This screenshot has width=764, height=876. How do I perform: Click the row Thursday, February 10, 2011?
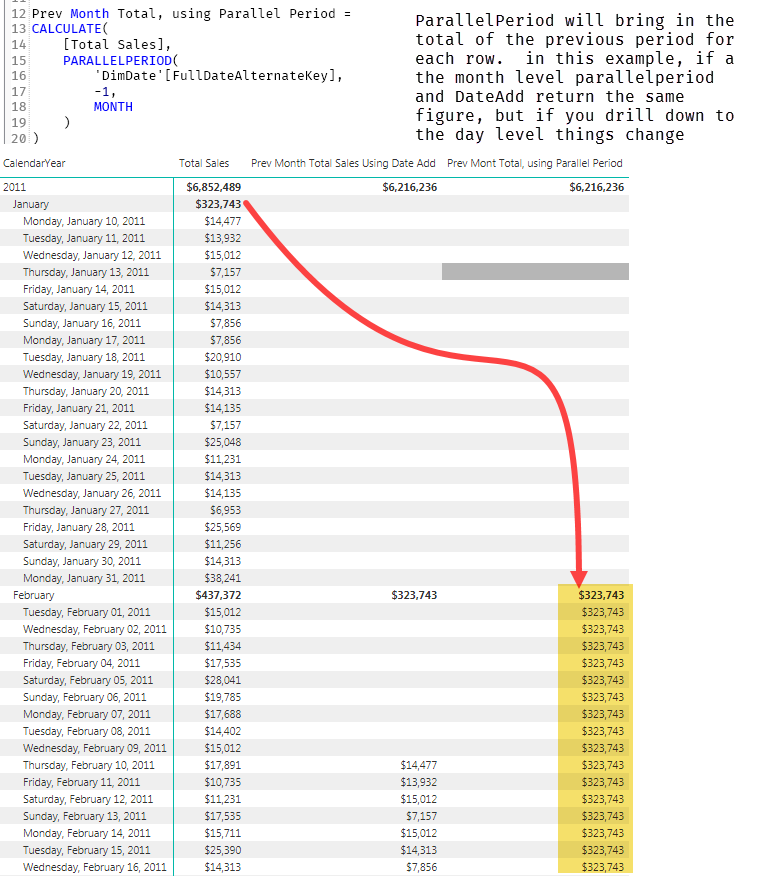coord(314,765)
